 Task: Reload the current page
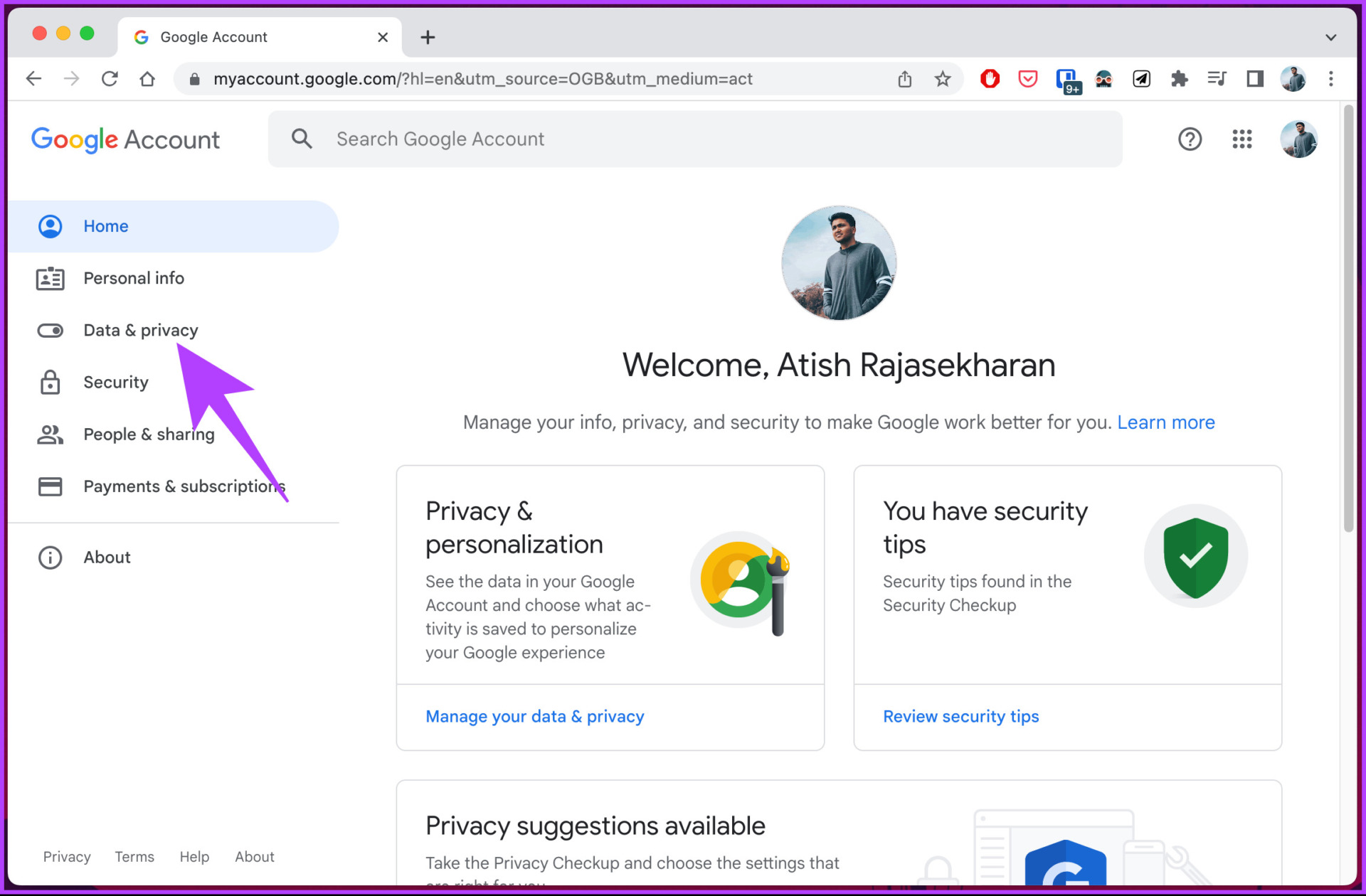coord(110,79)
